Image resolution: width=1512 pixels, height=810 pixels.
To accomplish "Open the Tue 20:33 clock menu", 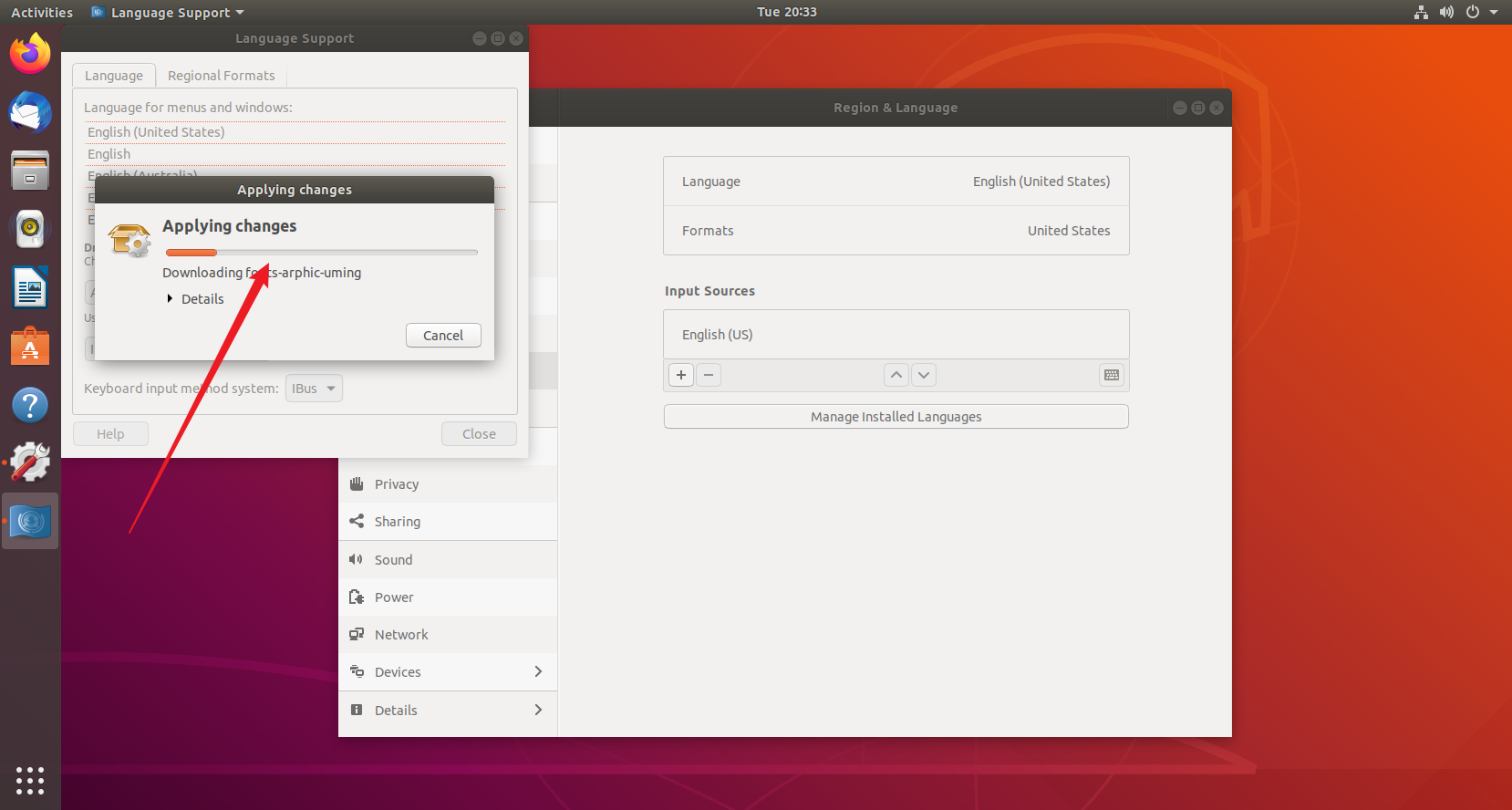I will coord(787,12).
